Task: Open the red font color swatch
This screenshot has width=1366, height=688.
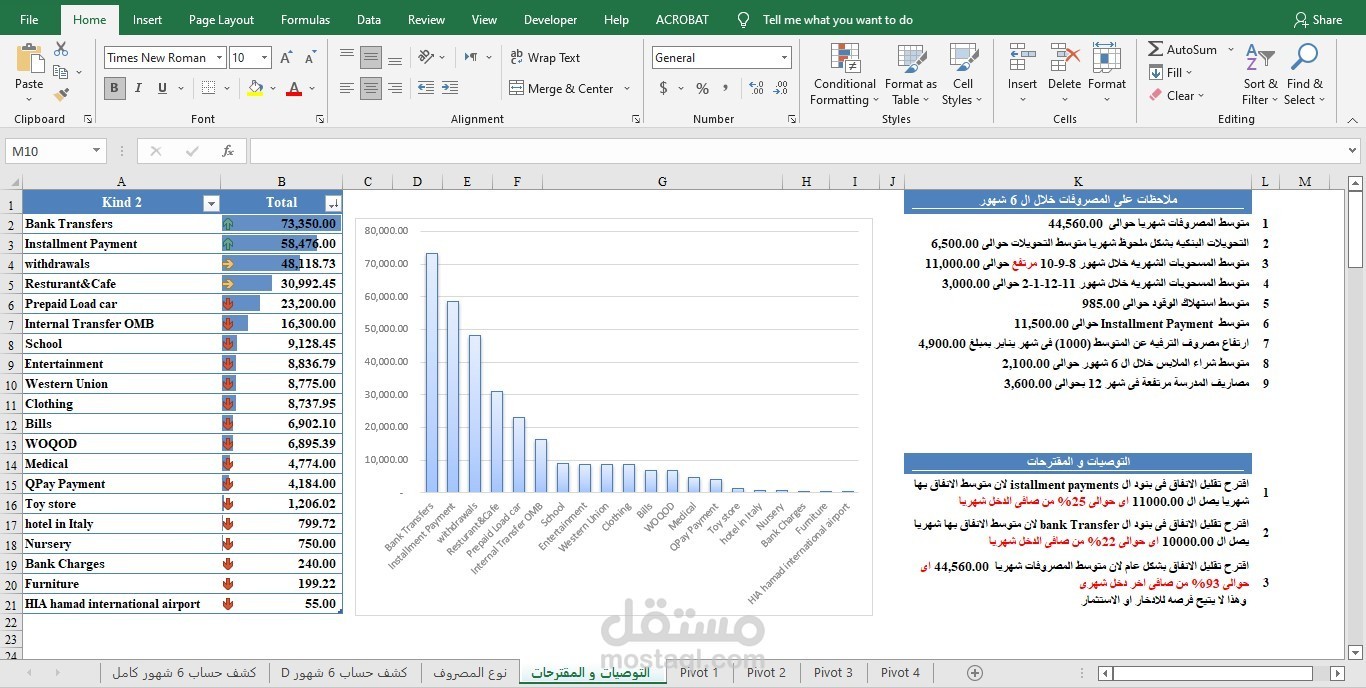Action: [x=293, y=89]
